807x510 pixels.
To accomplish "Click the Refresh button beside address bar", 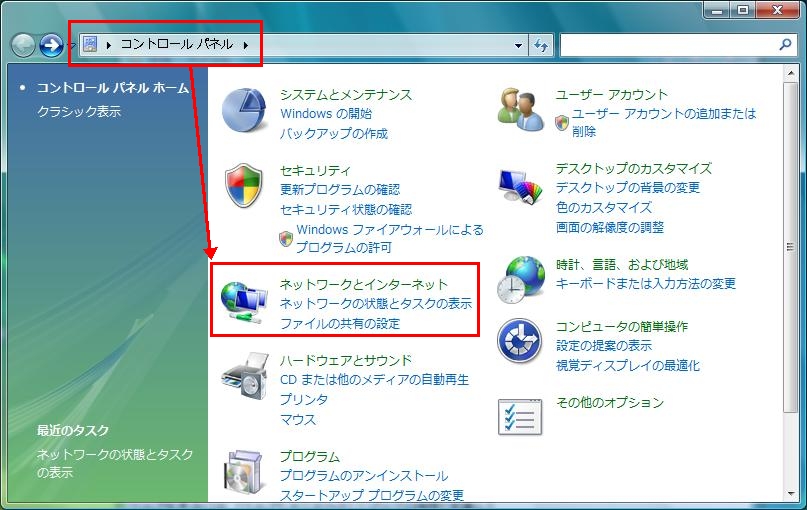I will [541, 45].
